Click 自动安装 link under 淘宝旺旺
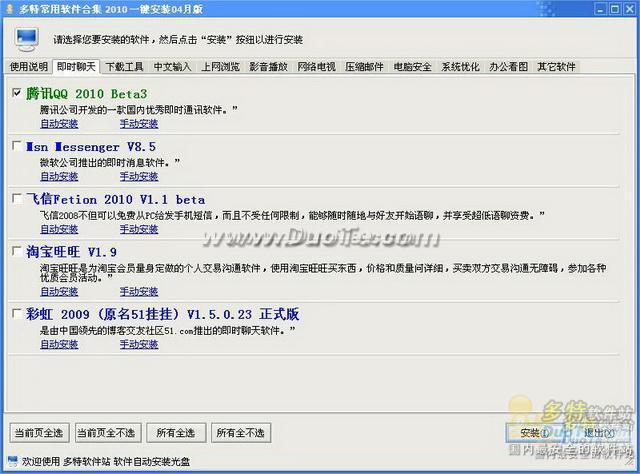The height and width of the screenshot is (474, 640). click(59, 292)
